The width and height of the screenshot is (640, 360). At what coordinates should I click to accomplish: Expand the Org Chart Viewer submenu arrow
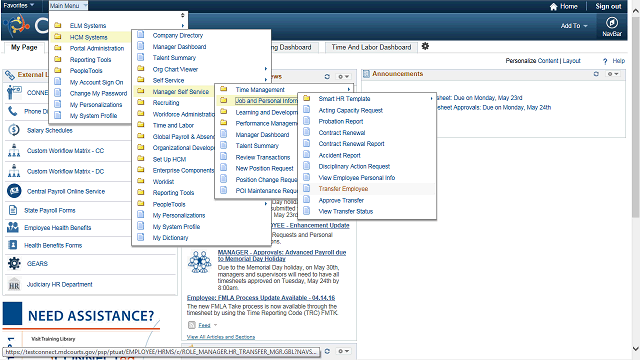(x=266, y=69)
